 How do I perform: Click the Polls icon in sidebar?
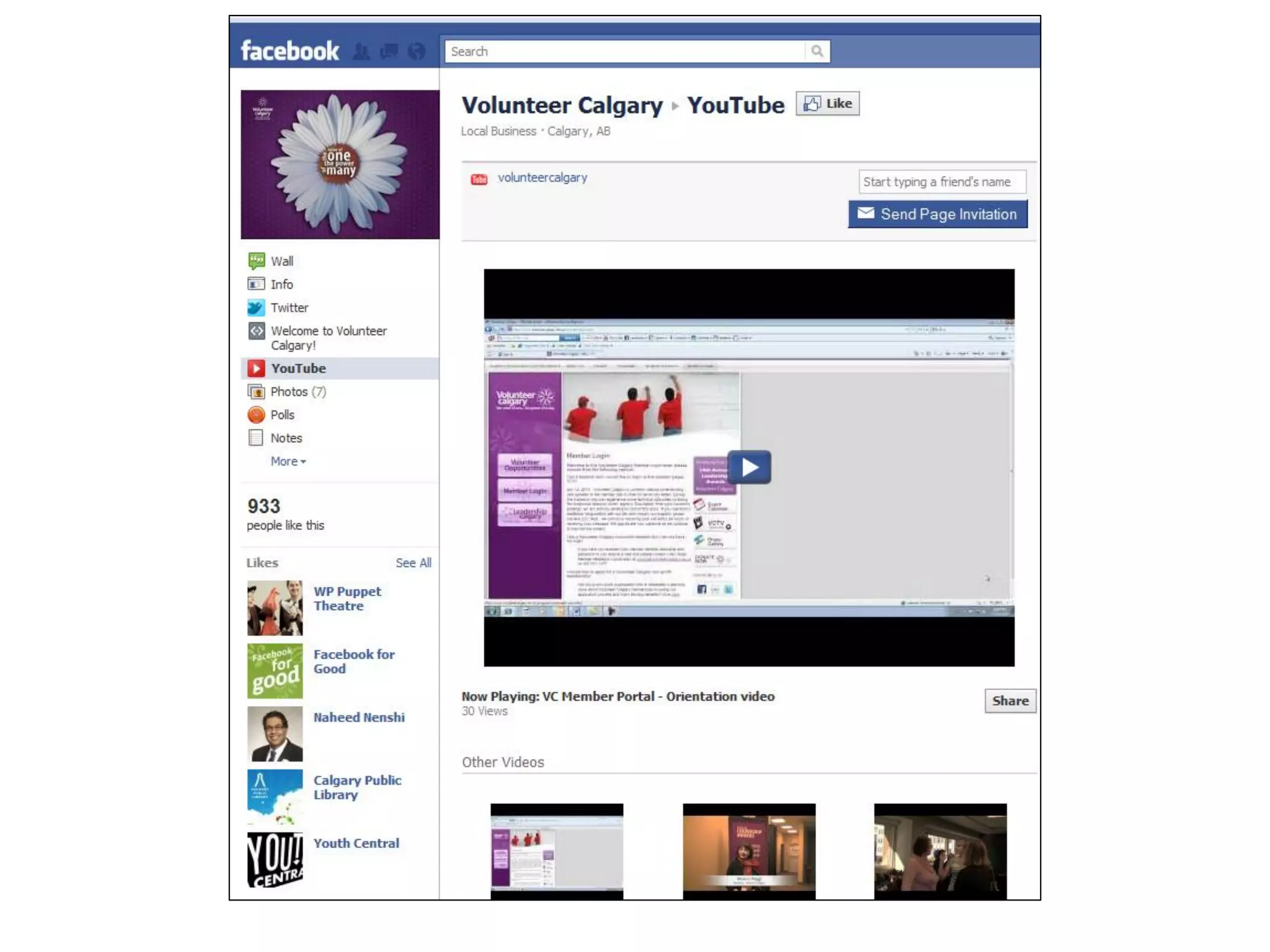tap(256, 415)
